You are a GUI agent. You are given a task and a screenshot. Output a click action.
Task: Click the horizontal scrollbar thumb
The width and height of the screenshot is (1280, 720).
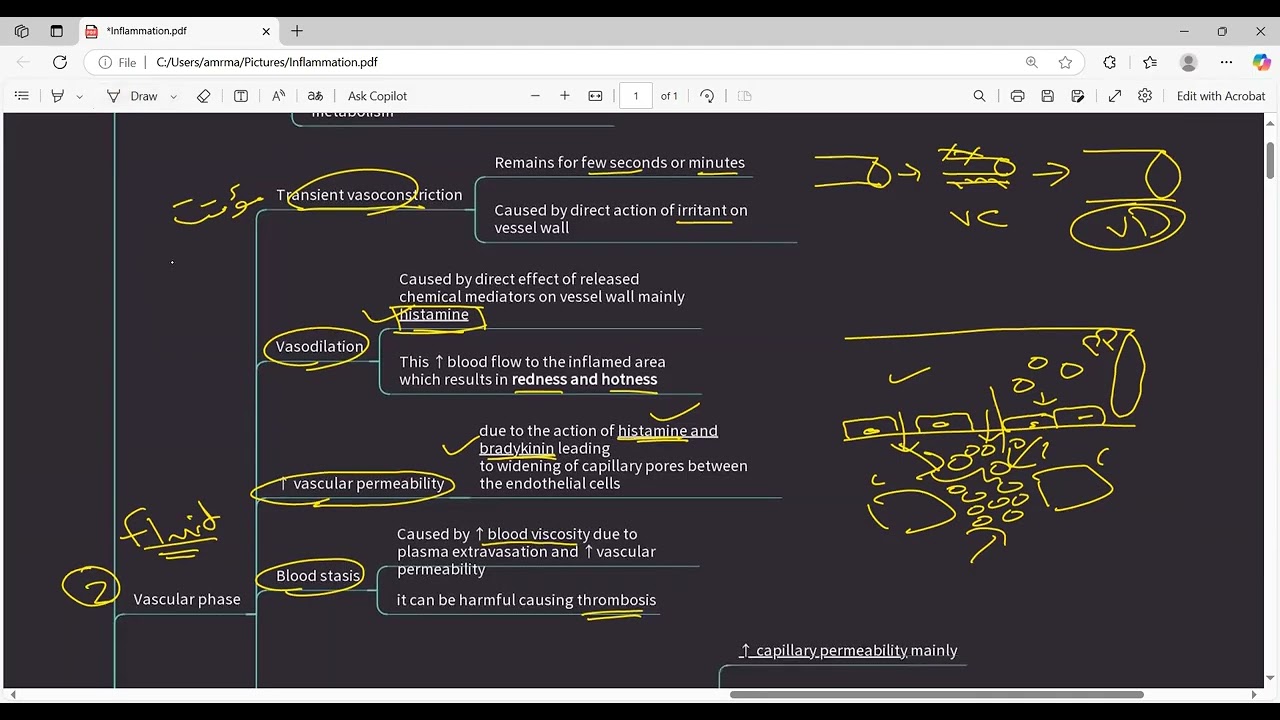(937, 694)
